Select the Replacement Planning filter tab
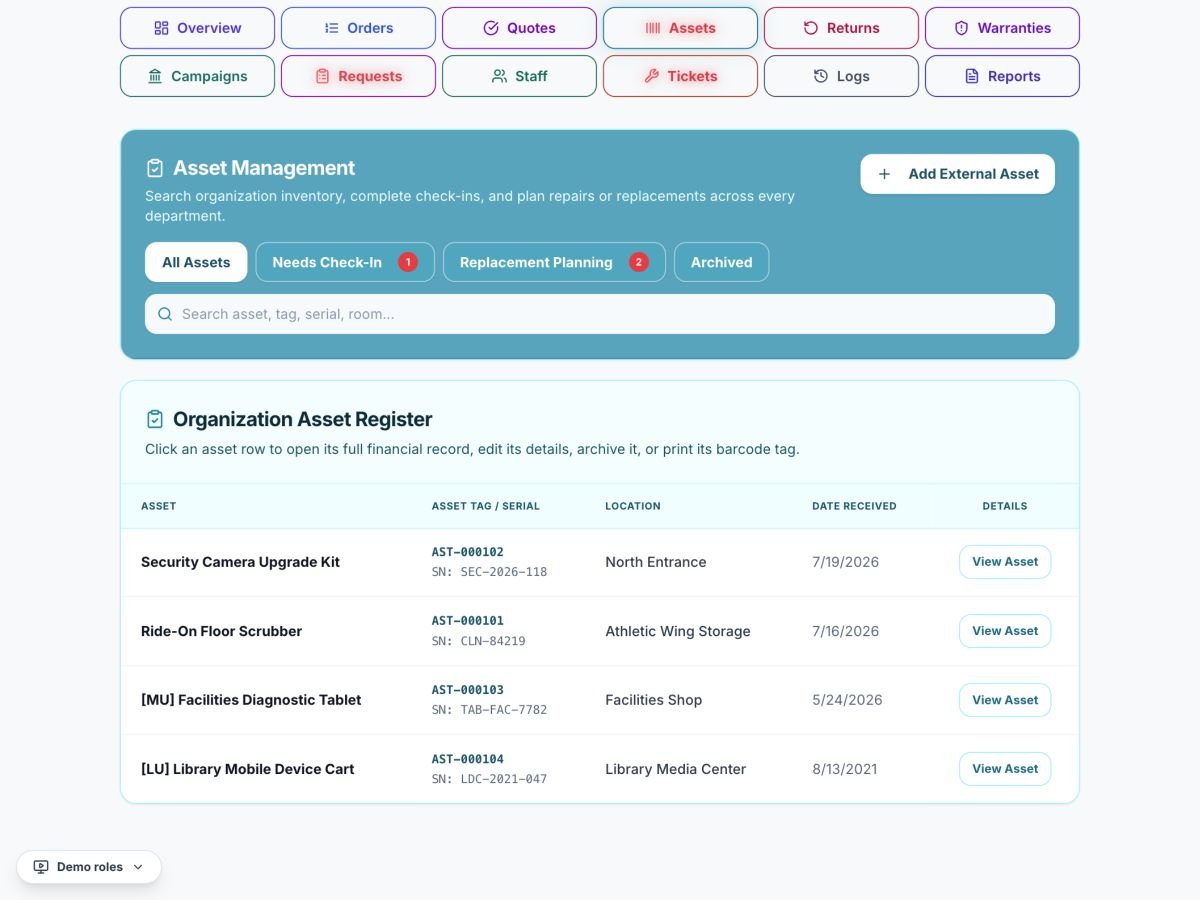 (x=554, y=262)
